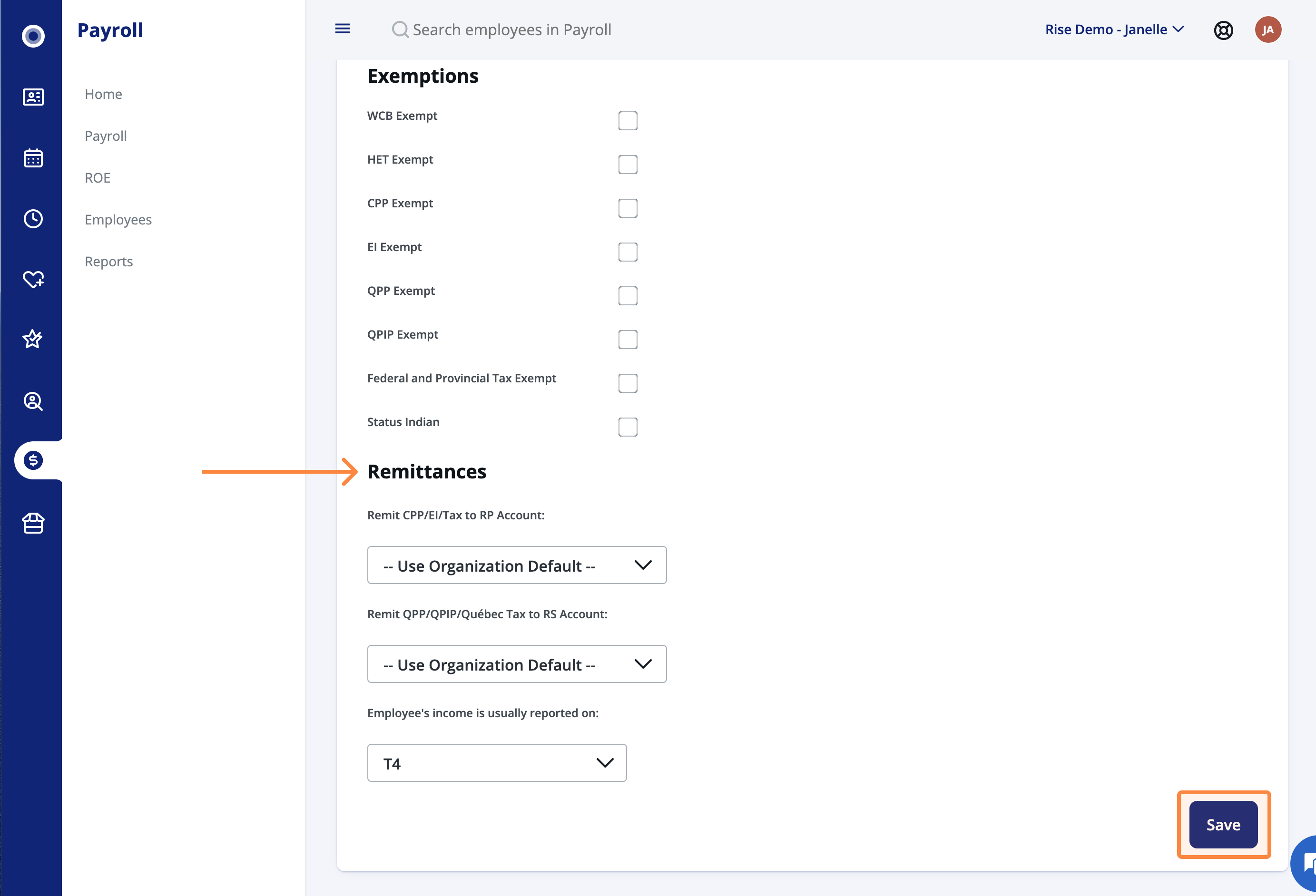This screenshot has width=1316, height=896.
Task: Check the WCB Exempt checkbox
Action: tap(628, 121)
